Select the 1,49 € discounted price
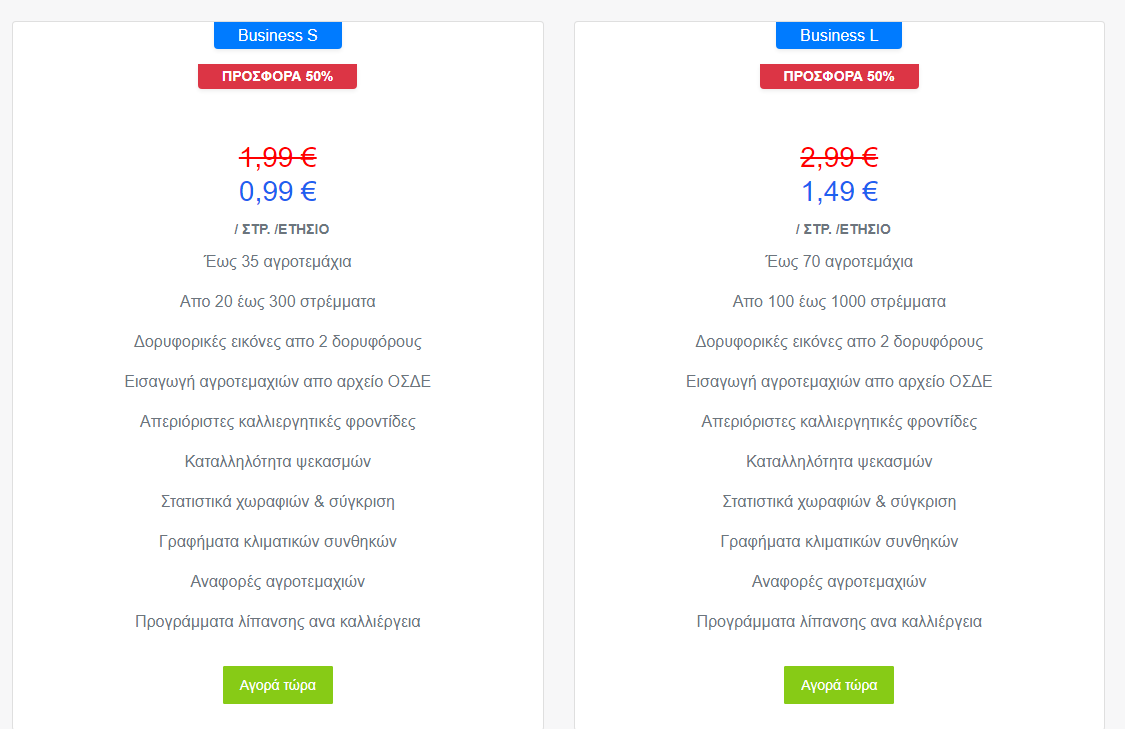This screenshot has height=752, width=1125. [839, 191]
